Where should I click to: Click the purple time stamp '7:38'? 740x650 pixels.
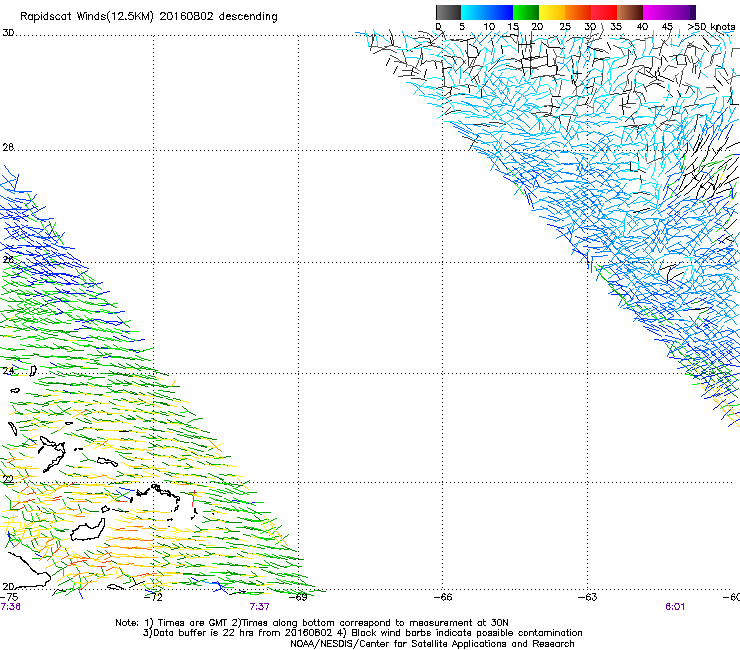pyautogui.click(x=10, y=607)
